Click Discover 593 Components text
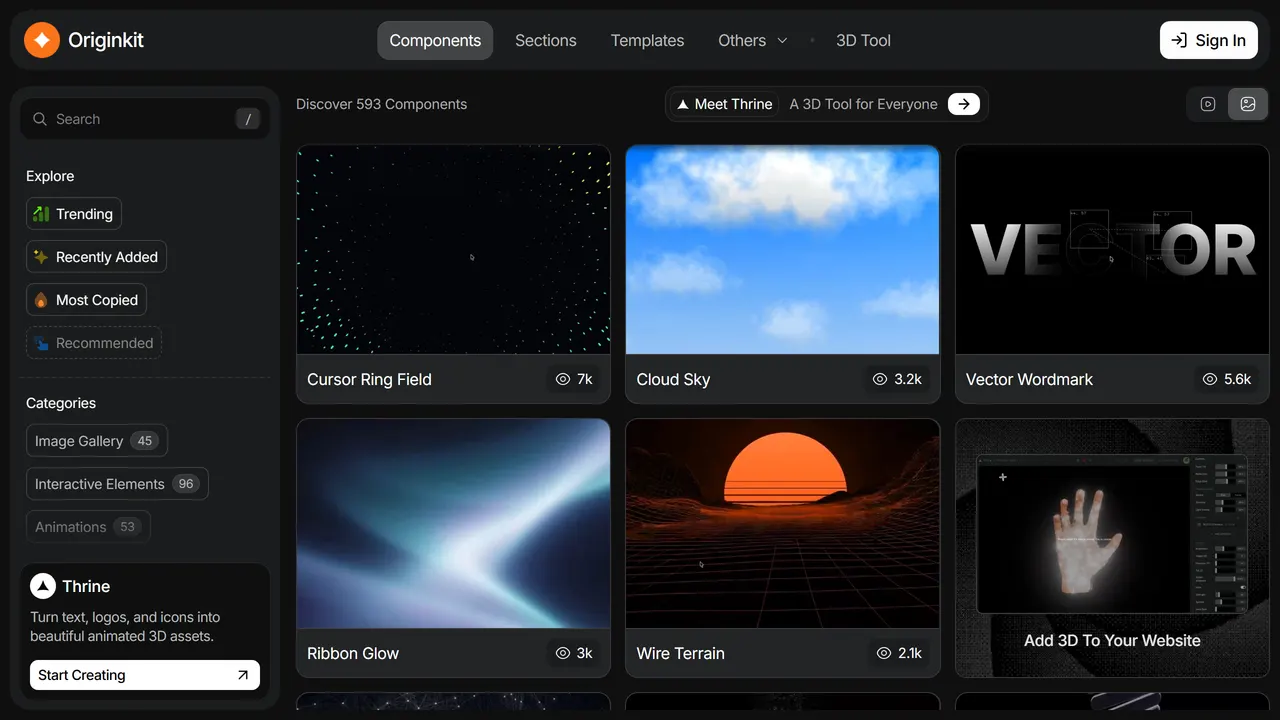The width and height of the screenshot is (1280, 720). (x=381, y=104)
